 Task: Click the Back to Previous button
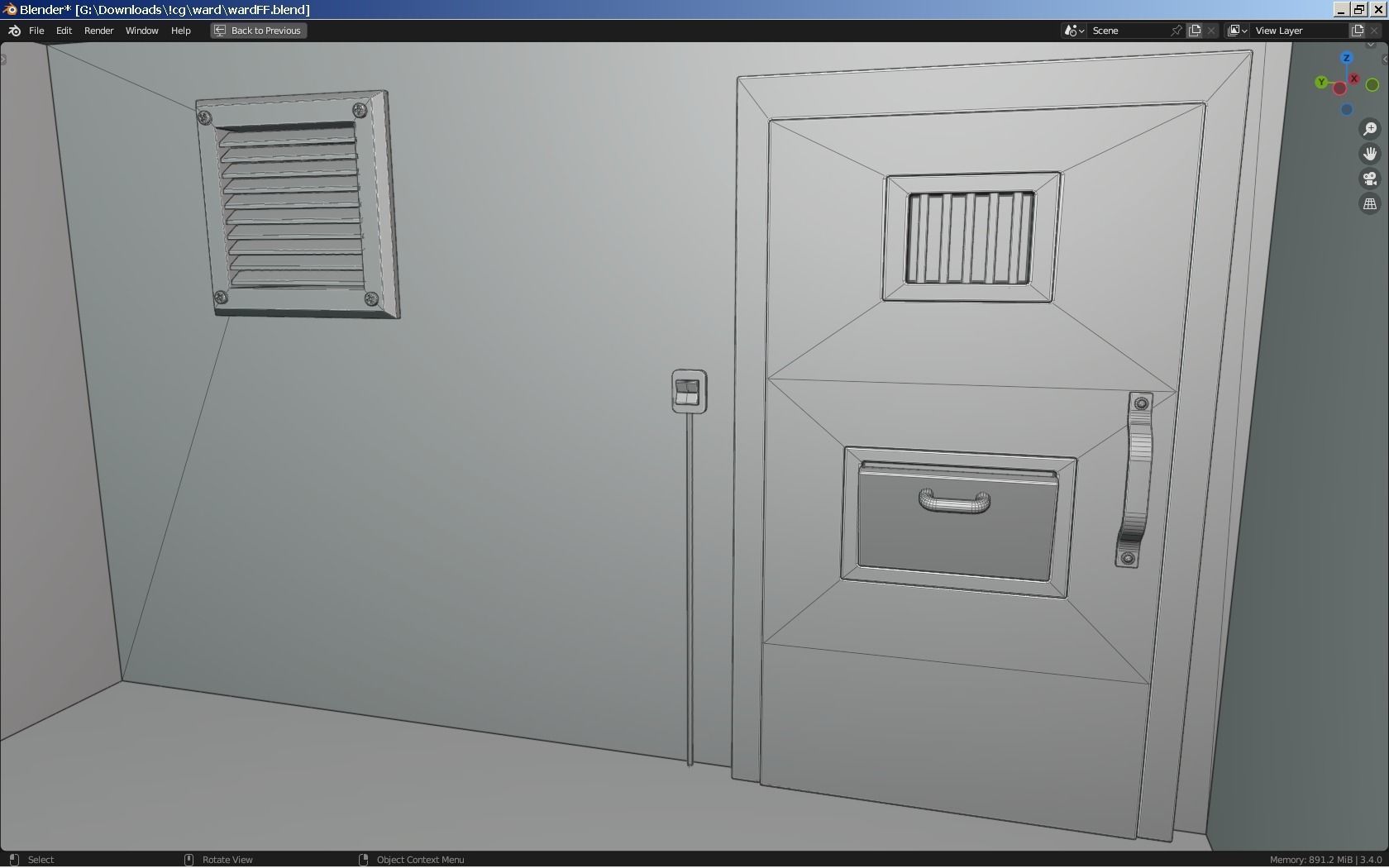[258, 31]
